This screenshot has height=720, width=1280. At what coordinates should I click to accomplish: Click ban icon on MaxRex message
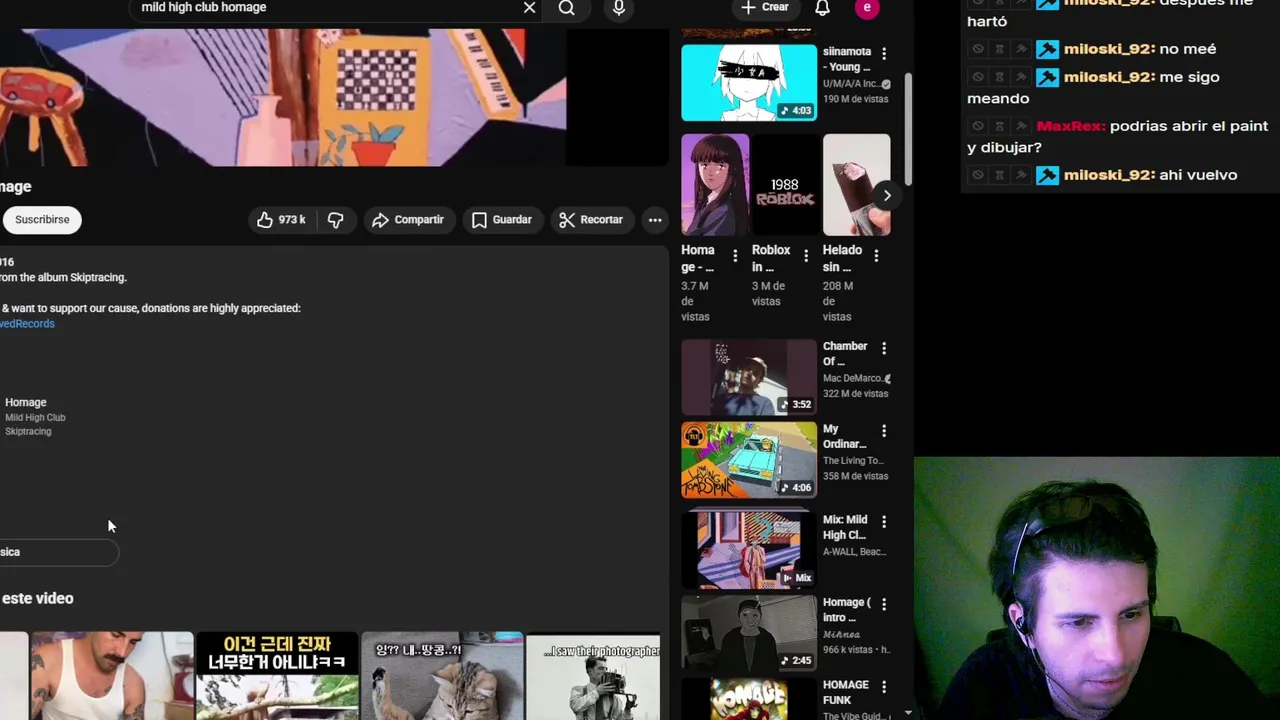(978, 126)
